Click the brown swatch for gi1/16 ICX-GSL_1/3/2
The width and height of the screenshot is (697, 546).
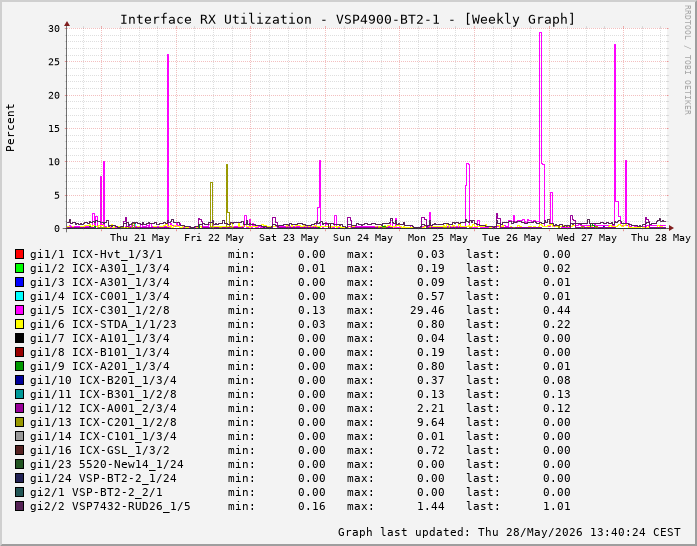click(19, 450)
